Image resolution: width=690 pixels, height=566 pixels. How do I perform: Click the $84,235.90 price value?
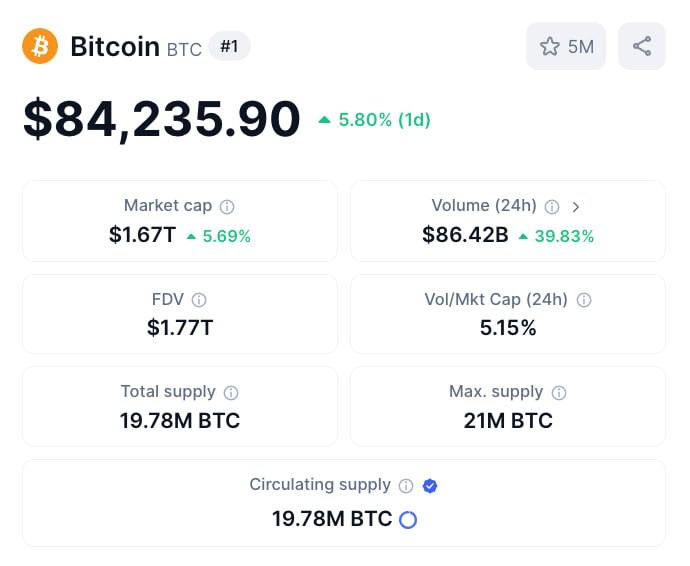162,120
